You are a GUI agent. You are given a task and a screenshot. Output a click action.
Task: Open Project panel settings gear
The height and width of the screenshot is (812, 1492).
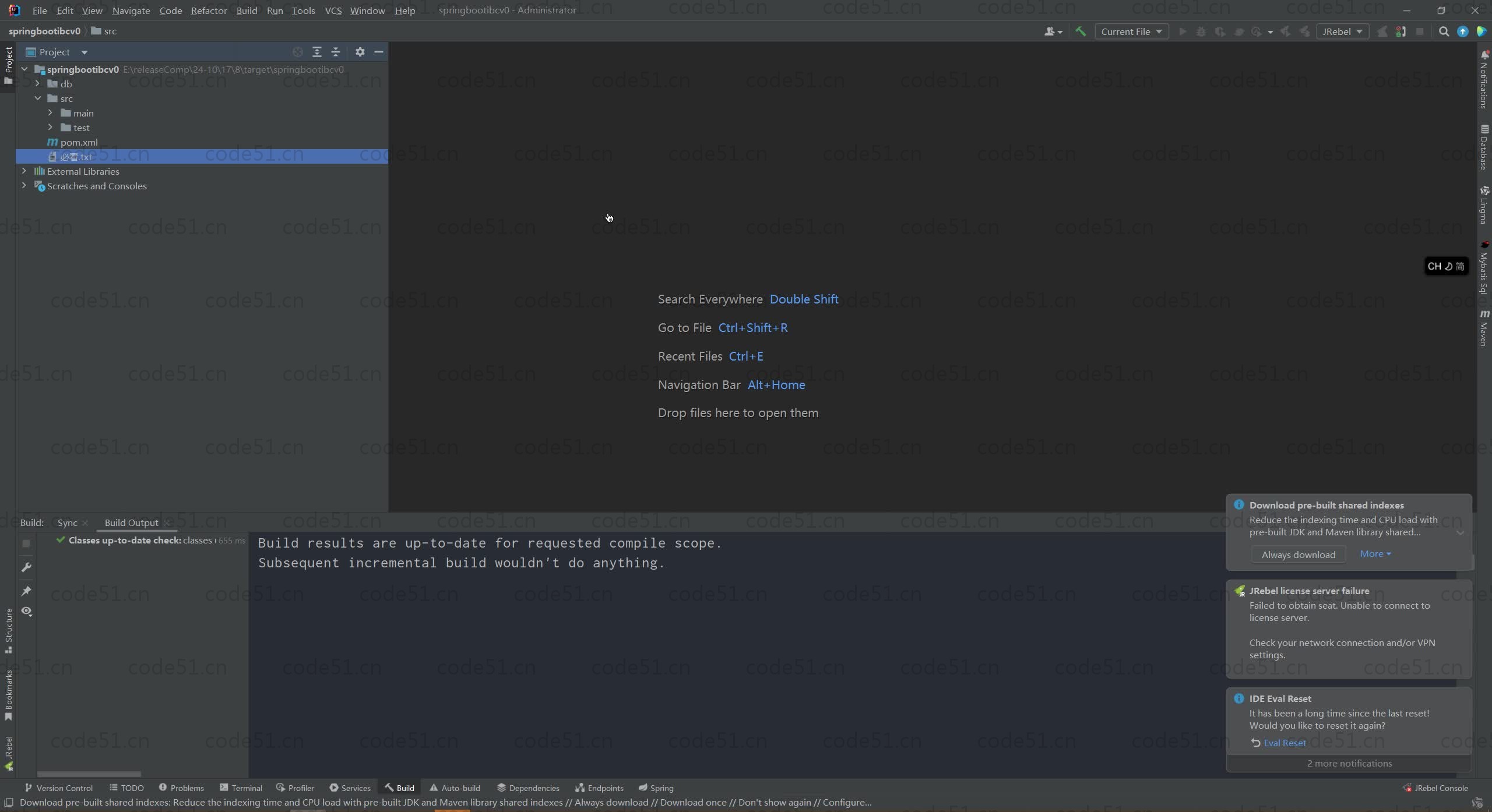click(360, 52)
